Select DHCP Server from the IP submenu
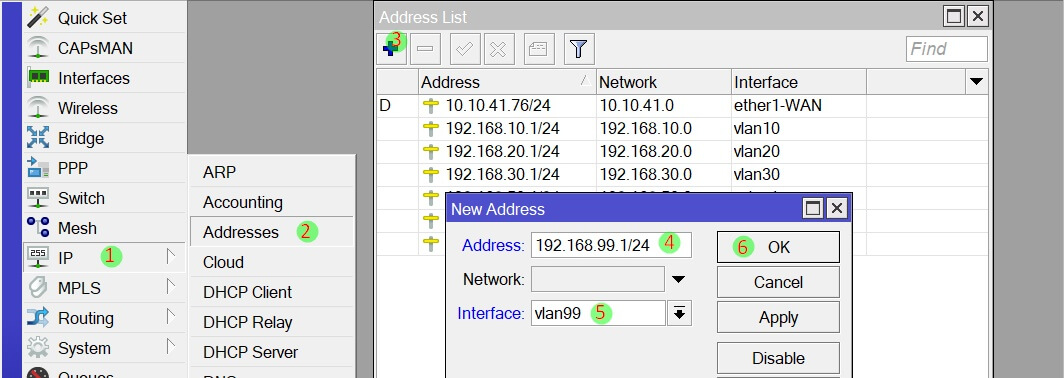This screenshot has width=1064, height=378. [x=271, y=352]
